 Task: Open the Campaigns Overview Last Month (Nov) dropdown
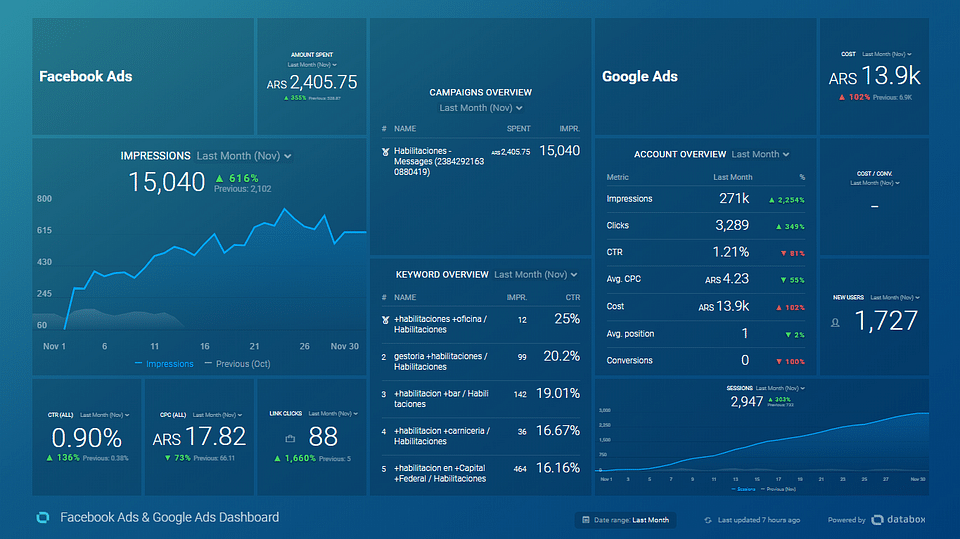click(481, 108)
